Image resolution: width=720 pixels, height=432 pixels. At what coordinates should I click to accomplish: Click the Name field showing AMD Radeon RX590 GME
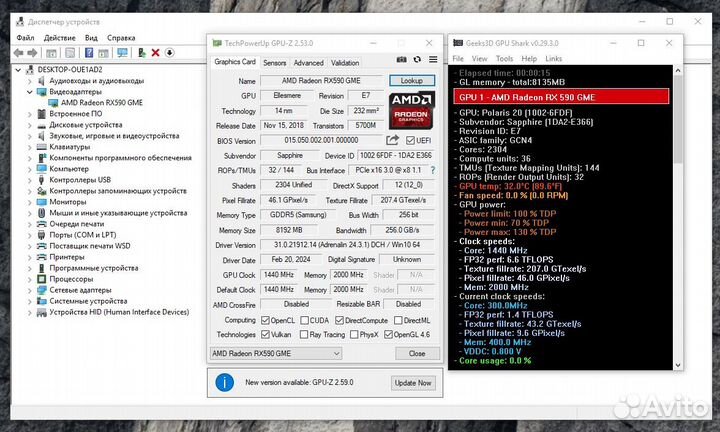coord(321,81)
